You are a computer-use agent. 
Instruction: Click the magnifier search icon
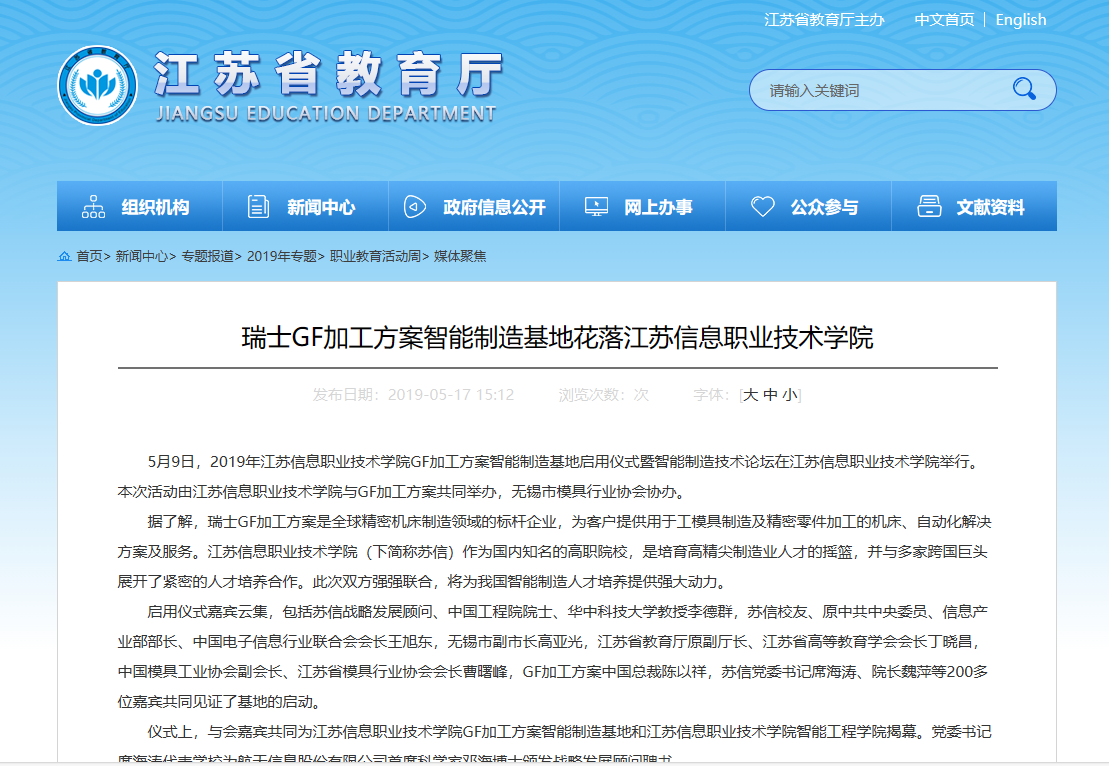click(x=1023, y=89)
